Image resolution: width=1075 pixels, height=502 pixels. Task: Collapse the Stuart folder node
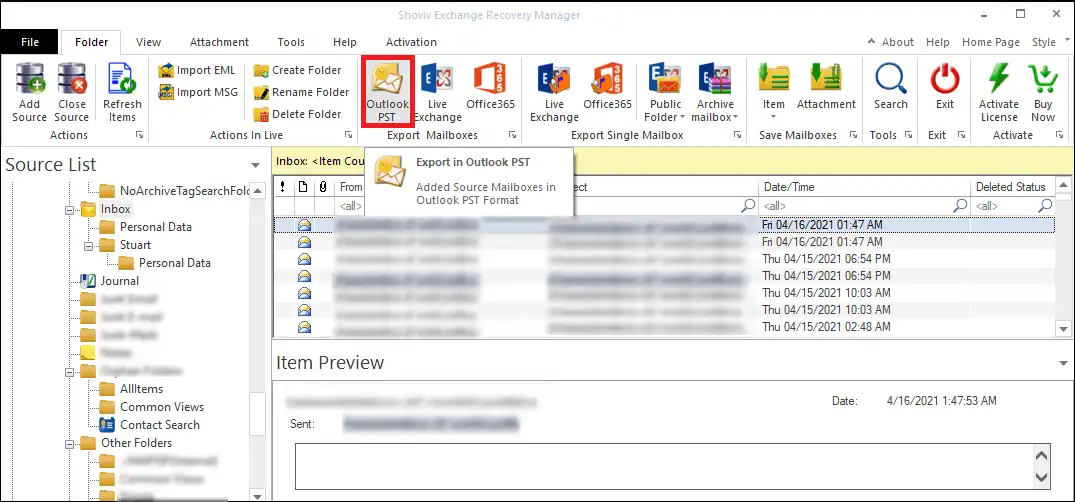[88, 246]
